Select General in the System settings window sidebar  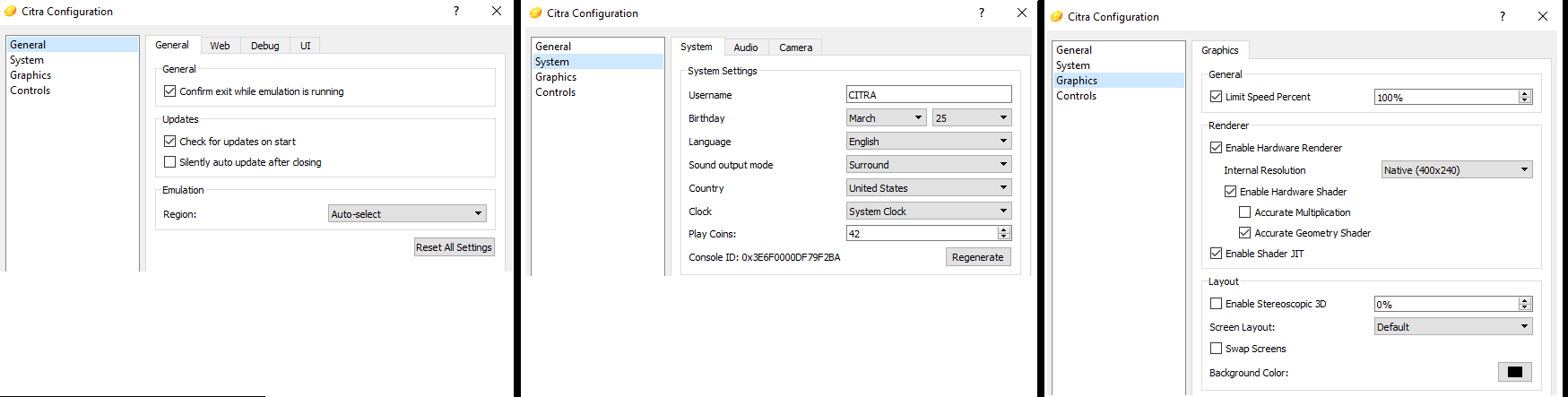tap(597, 47)
